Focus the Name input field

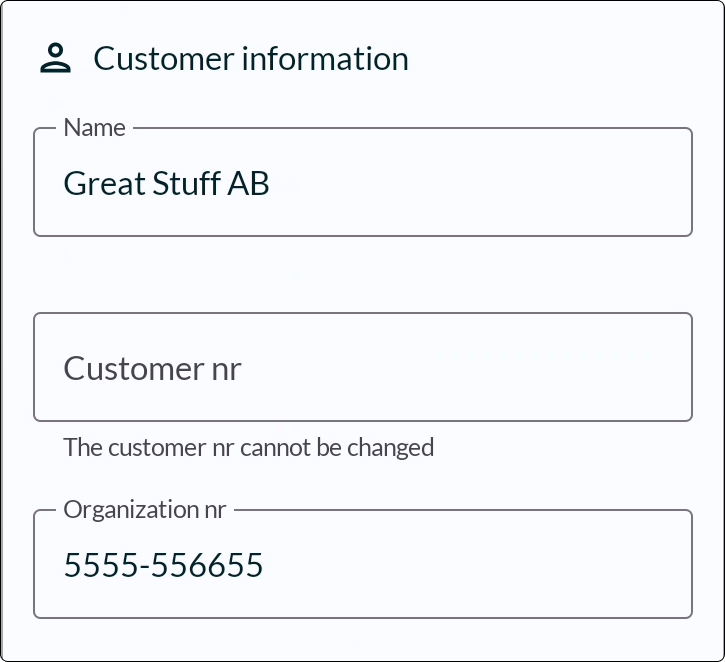(x=362, y=183)
